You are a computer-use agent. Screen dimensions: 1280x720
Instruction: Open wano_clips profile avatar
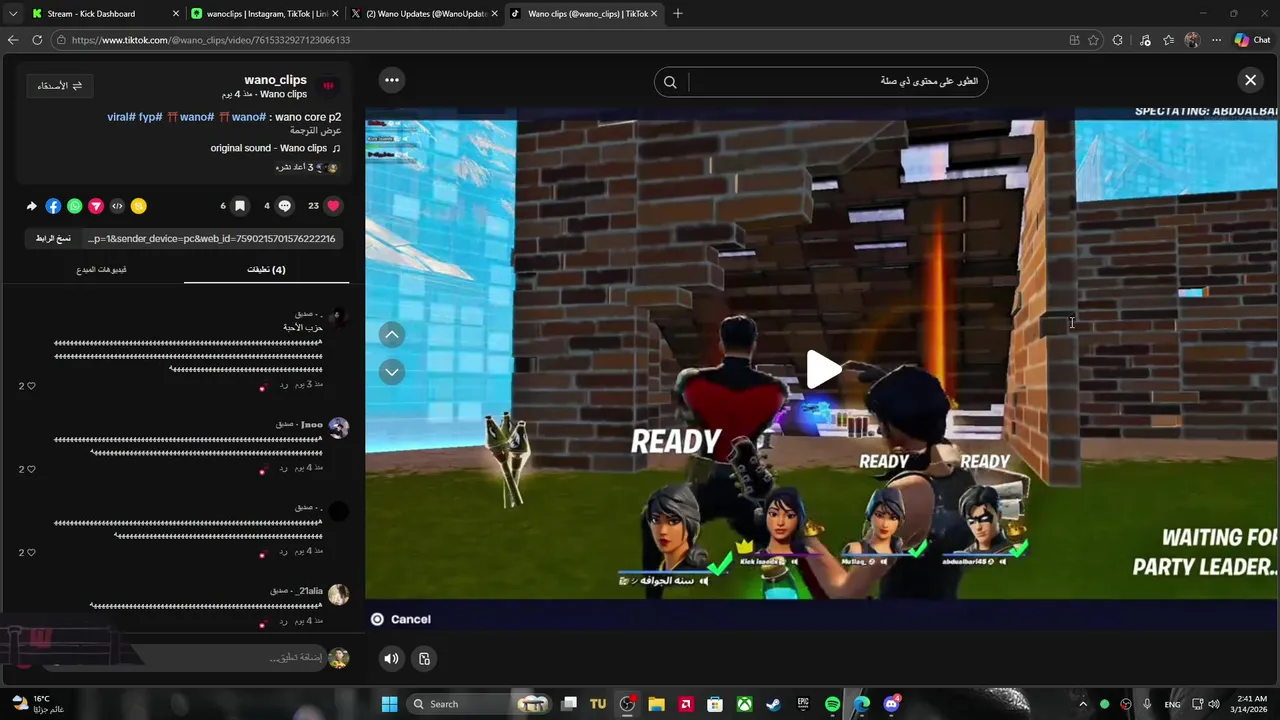(328, 86)
